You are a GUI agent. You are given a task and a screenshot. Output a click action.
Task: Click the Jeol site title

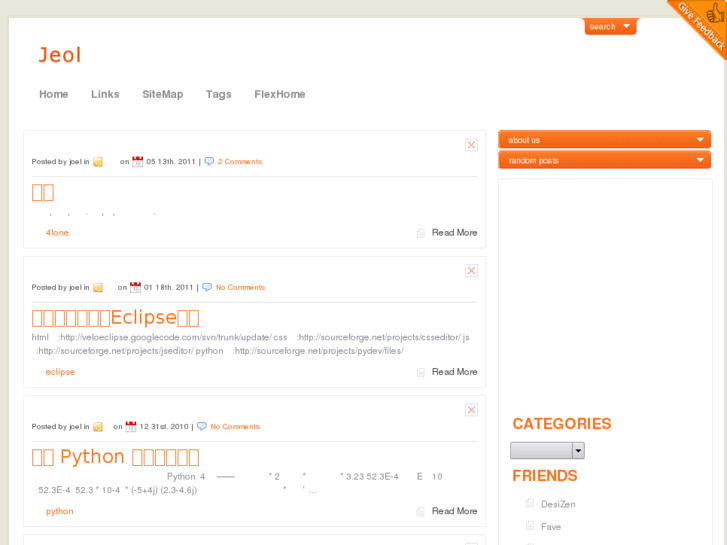click(60, 55)
